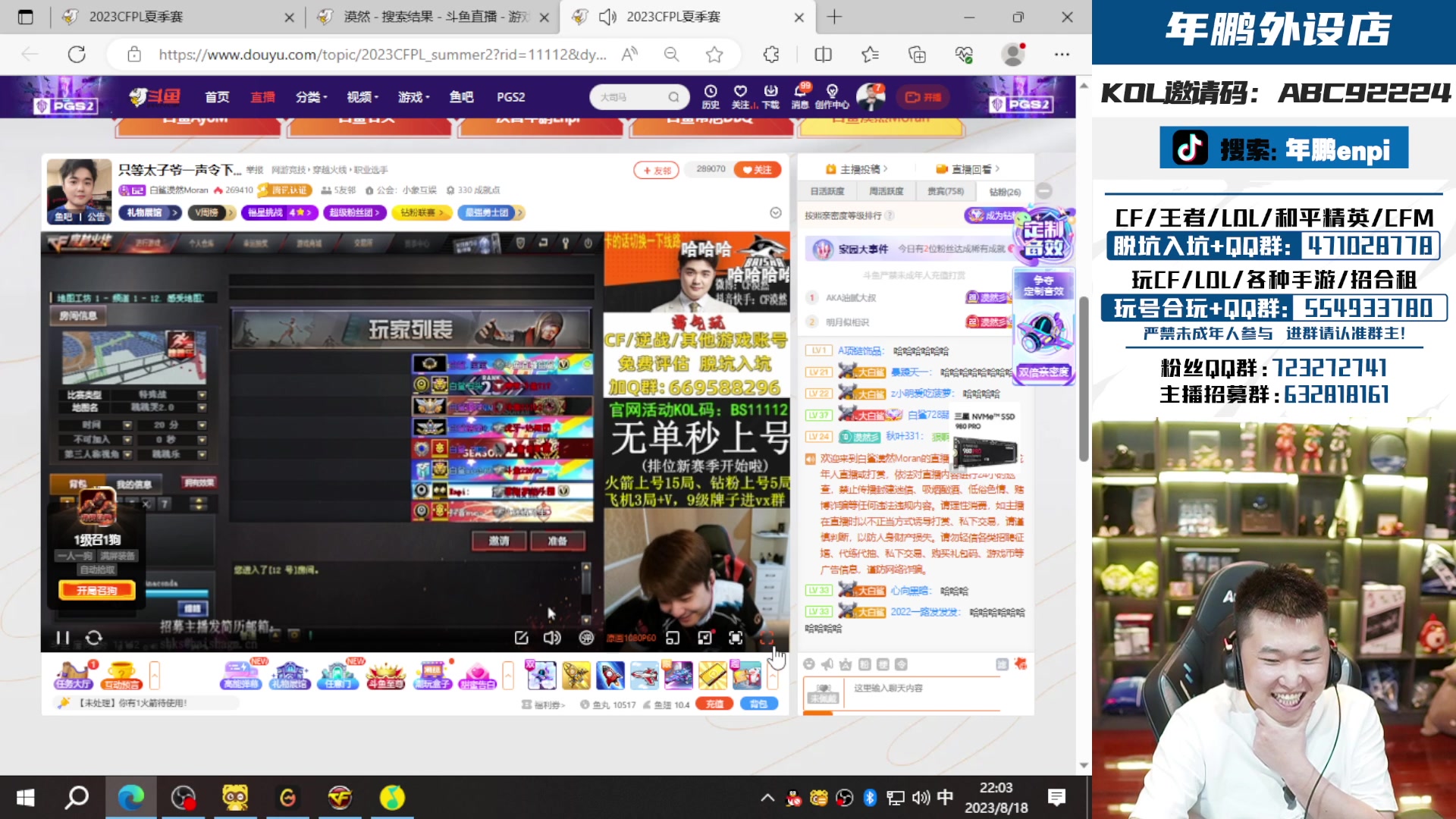
Task: Open video quality selector 原画1080P60
Action: [x=631, y=639]
